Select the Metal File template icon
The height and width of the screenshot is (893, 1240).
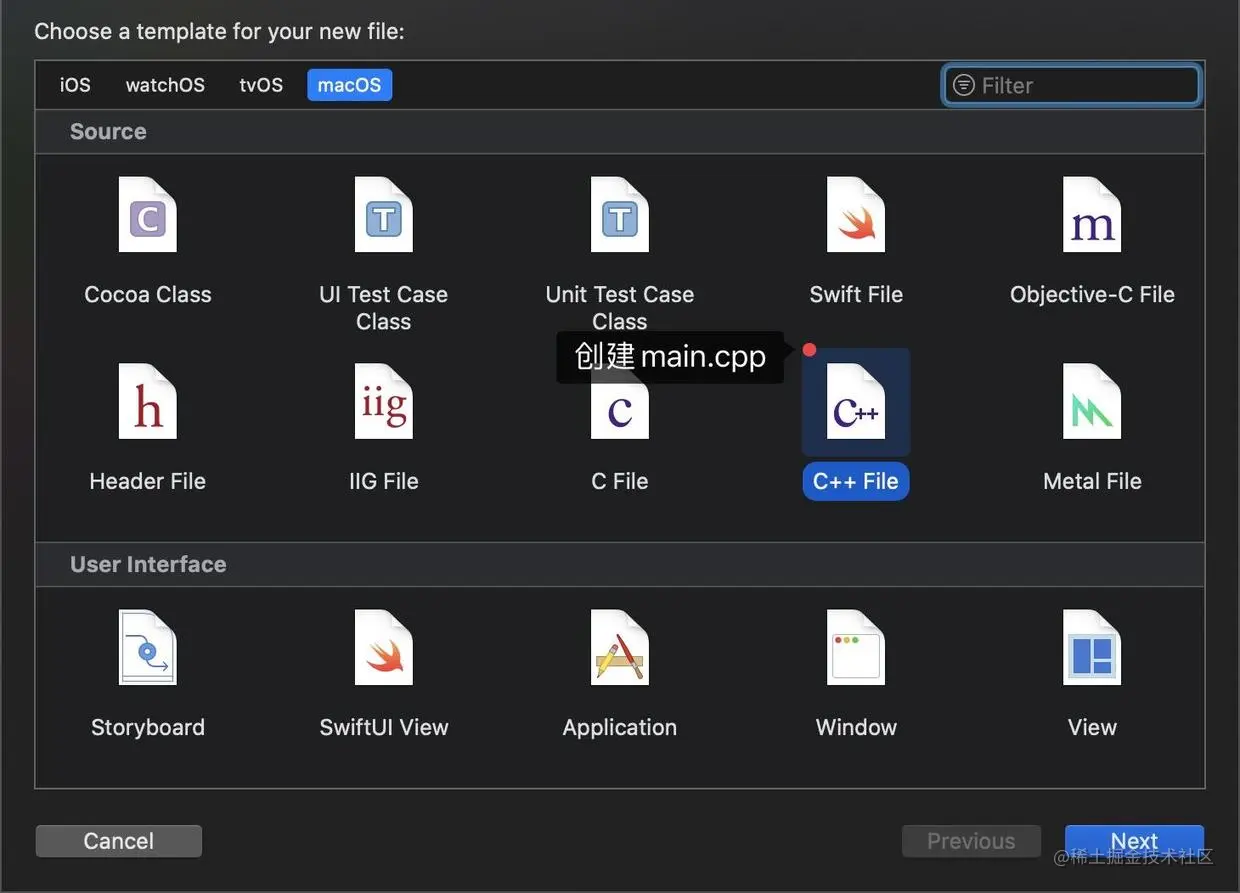[x=1092, y=401]
